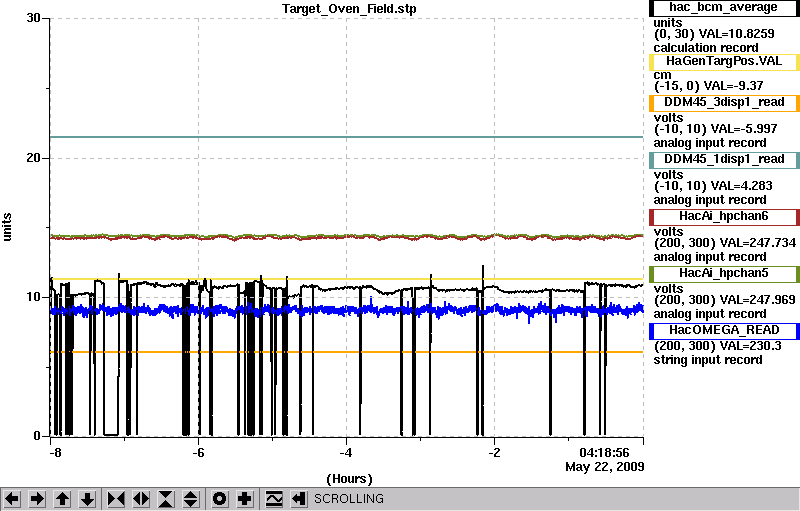Select the HacOMEGA_READ blue legend entry
800x511 pixels.
pos(723,331)
